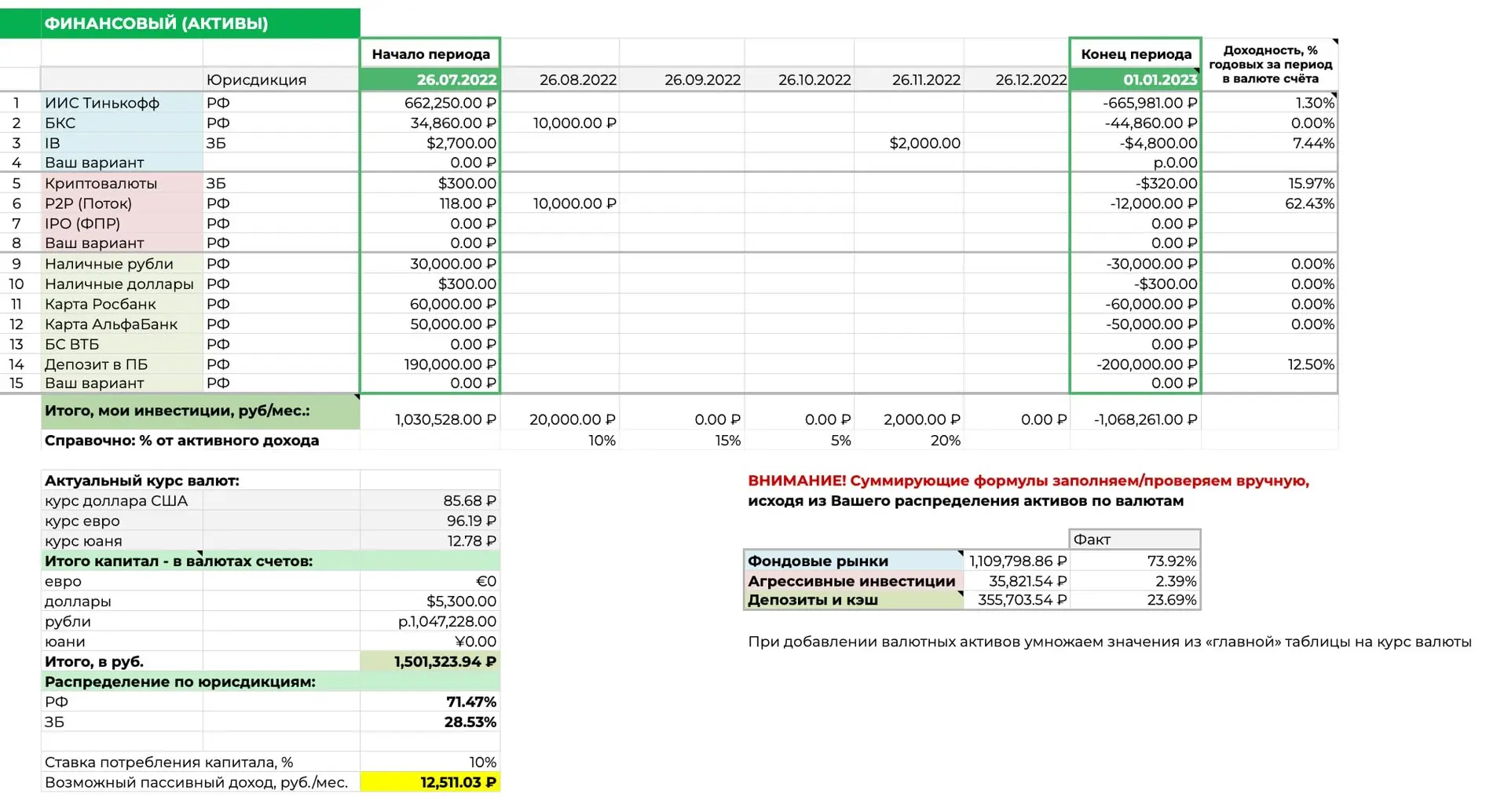Click the "Агрессивные инвестиции" category label
This screenshot has height=812, width=1508.
pos(854,581)
